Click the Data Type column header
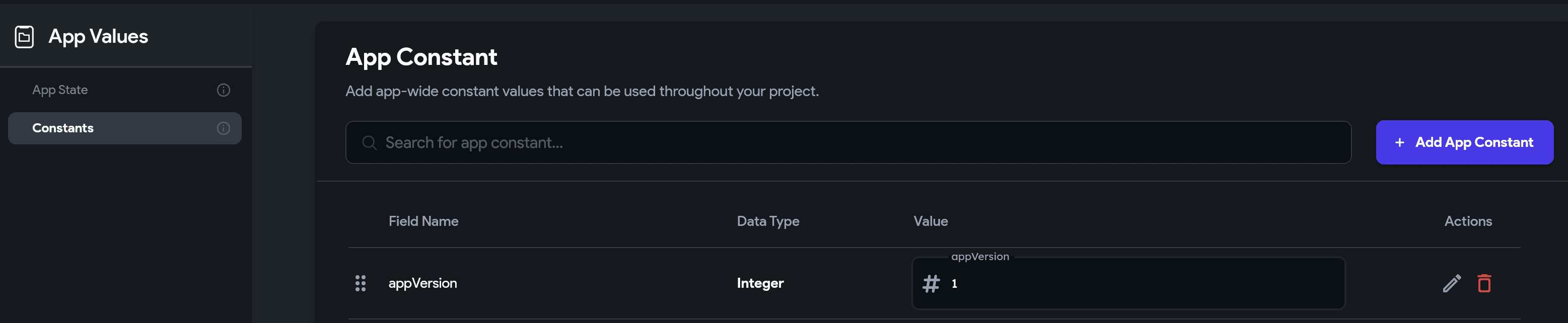The height and width of the screenshot is (323, 1568). (767, 221)
